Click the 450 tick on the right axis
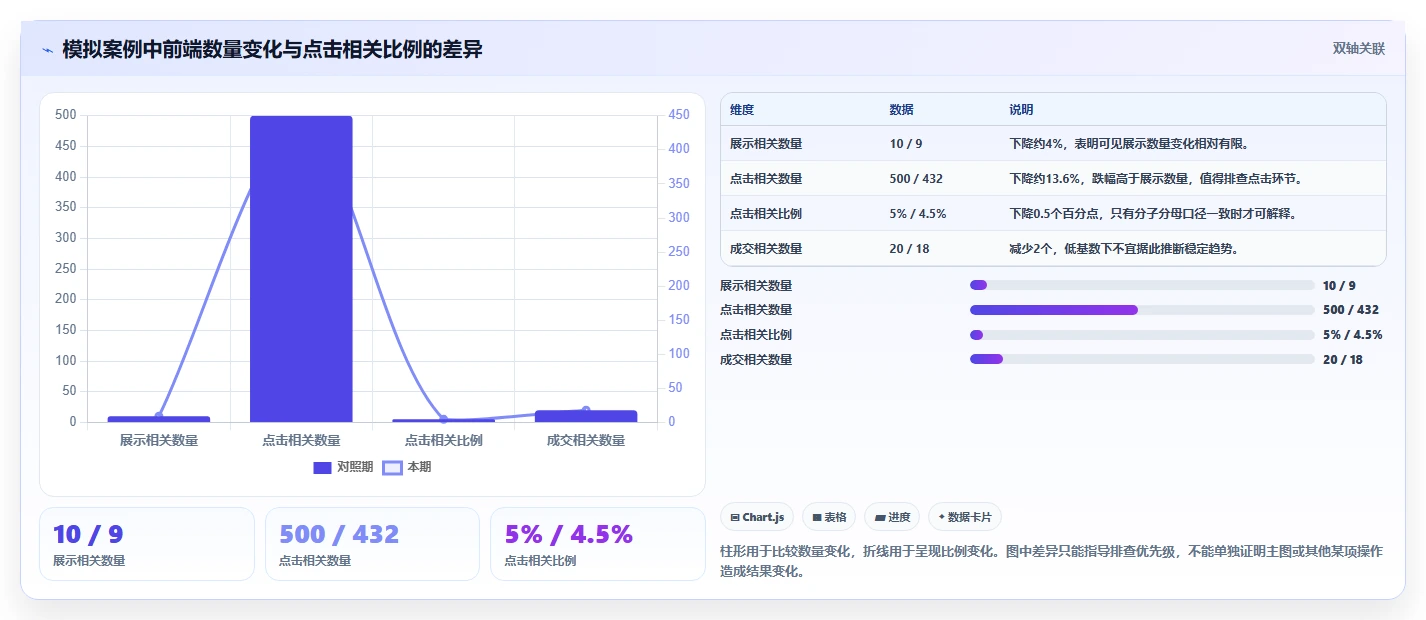 tap(679, 115)
